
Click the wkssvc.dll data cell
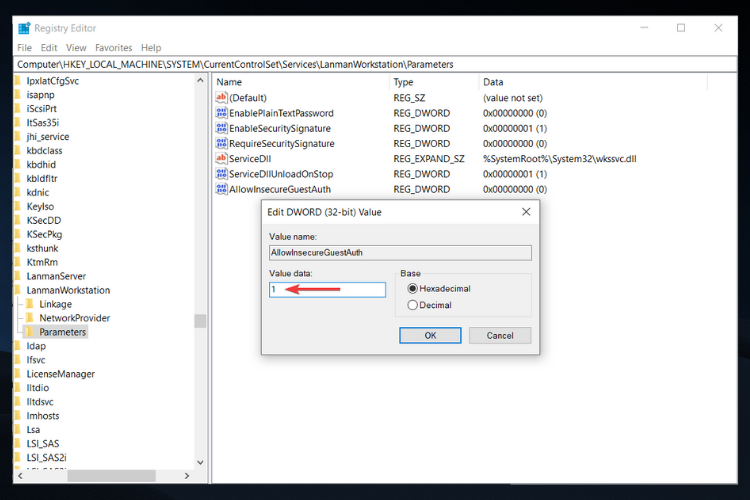coord(560,158)
